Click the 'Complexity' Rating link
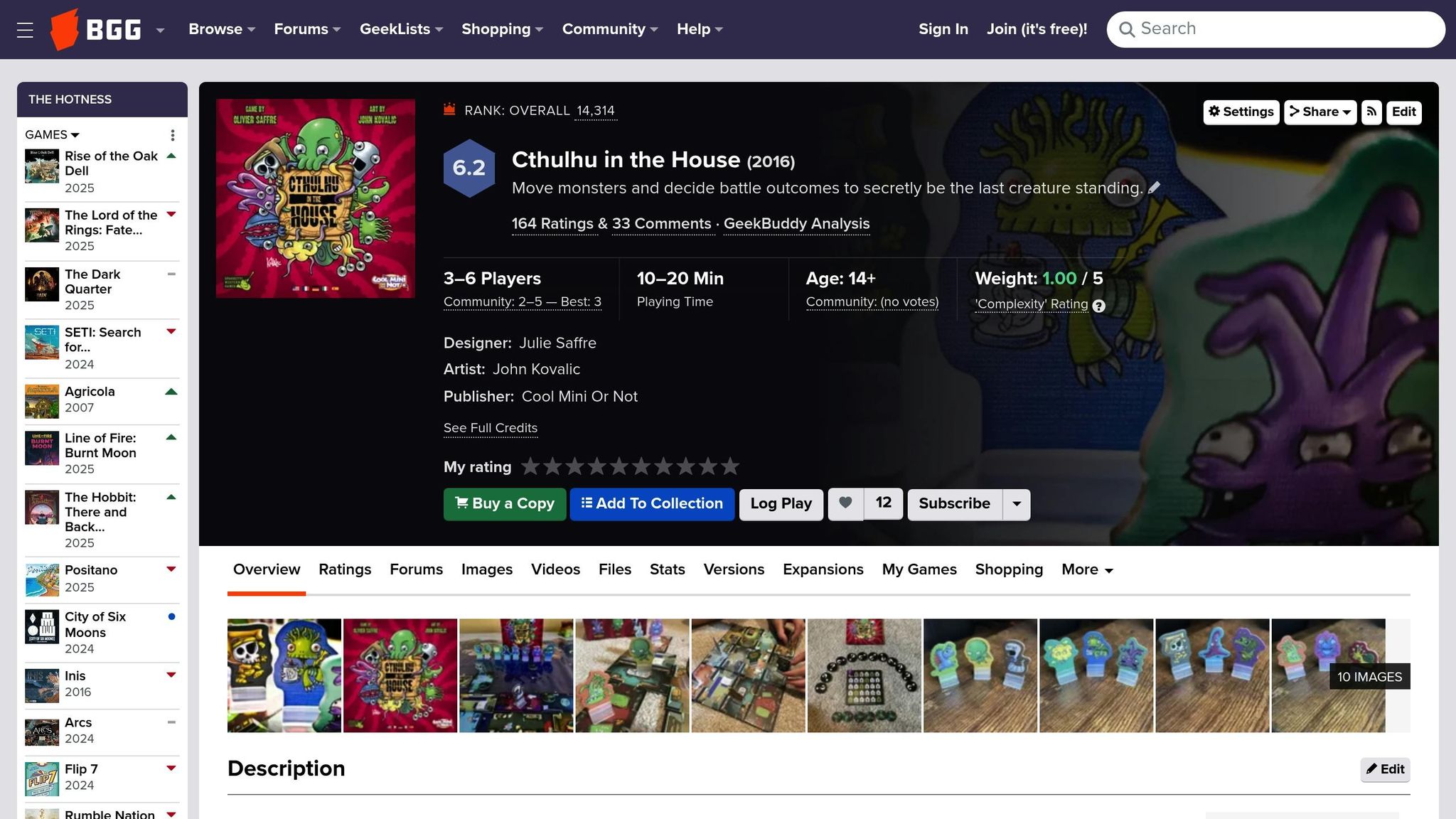1456x819 pixels. coord(1032,304)
